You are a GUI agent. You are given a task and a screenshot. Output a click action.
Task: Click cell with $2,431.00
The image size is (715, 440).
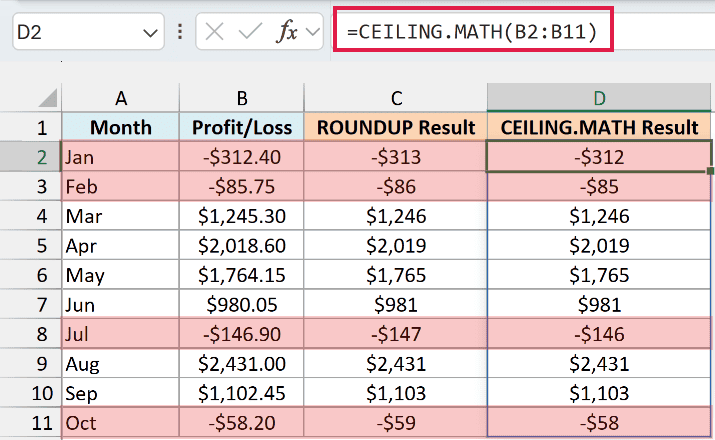tap(242, 363)
